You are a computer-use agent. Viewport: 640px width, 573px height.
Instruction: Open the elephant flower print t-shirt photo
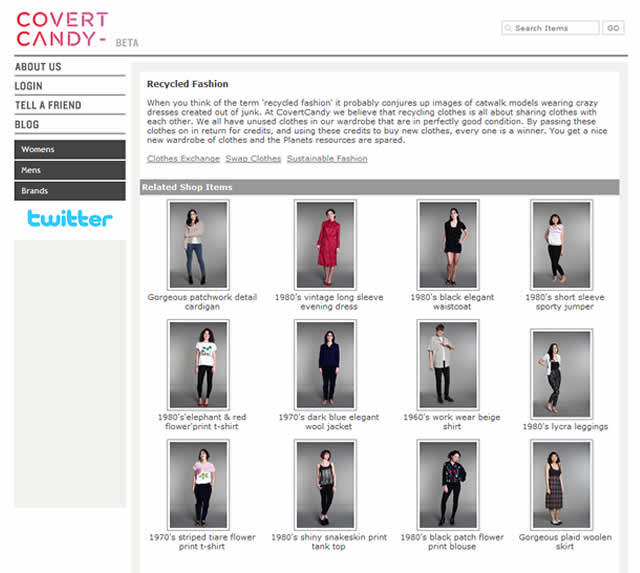coord(198,365)
